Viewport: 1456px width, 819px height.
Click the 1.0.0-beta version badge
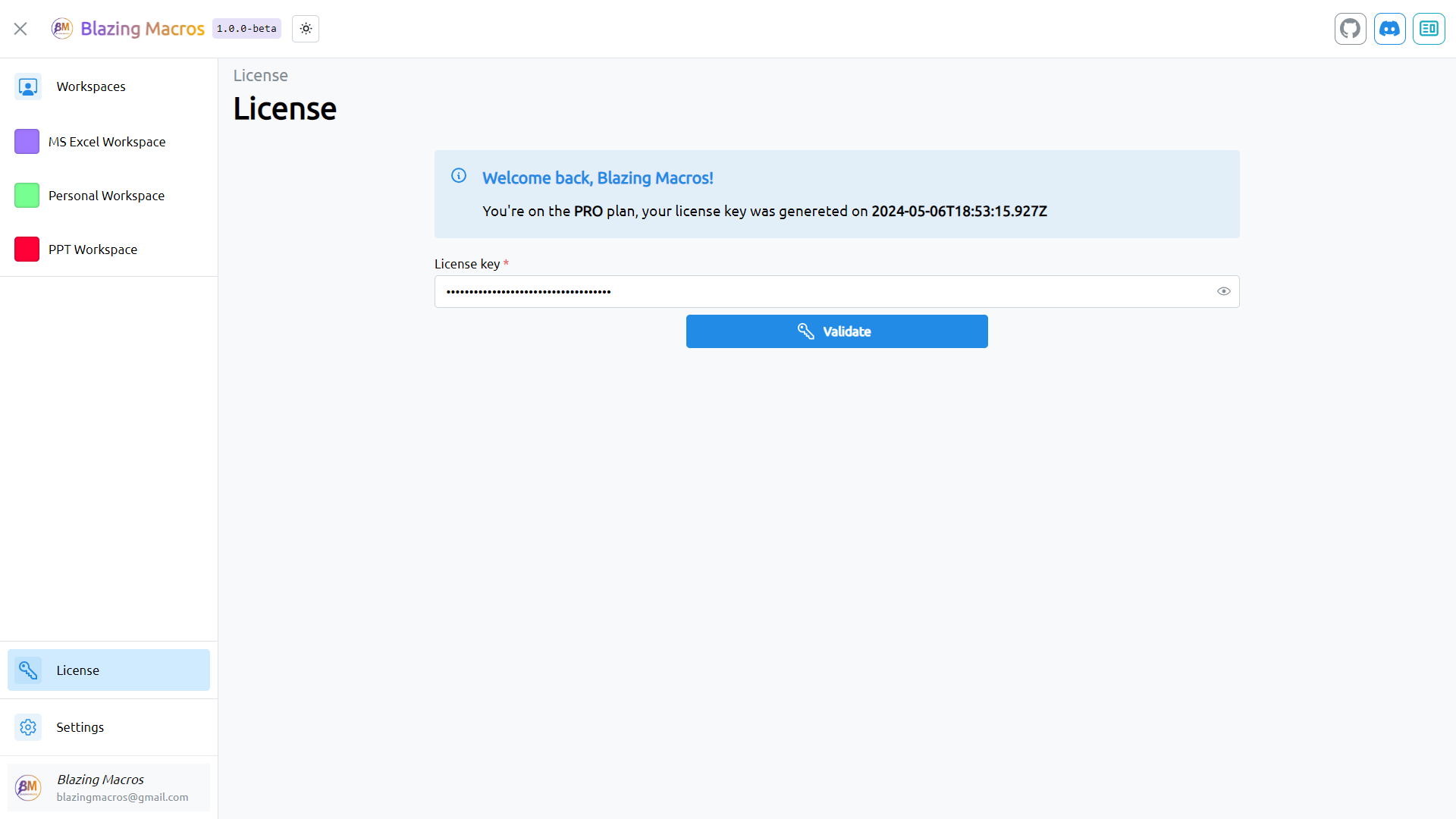coord(246,29)
